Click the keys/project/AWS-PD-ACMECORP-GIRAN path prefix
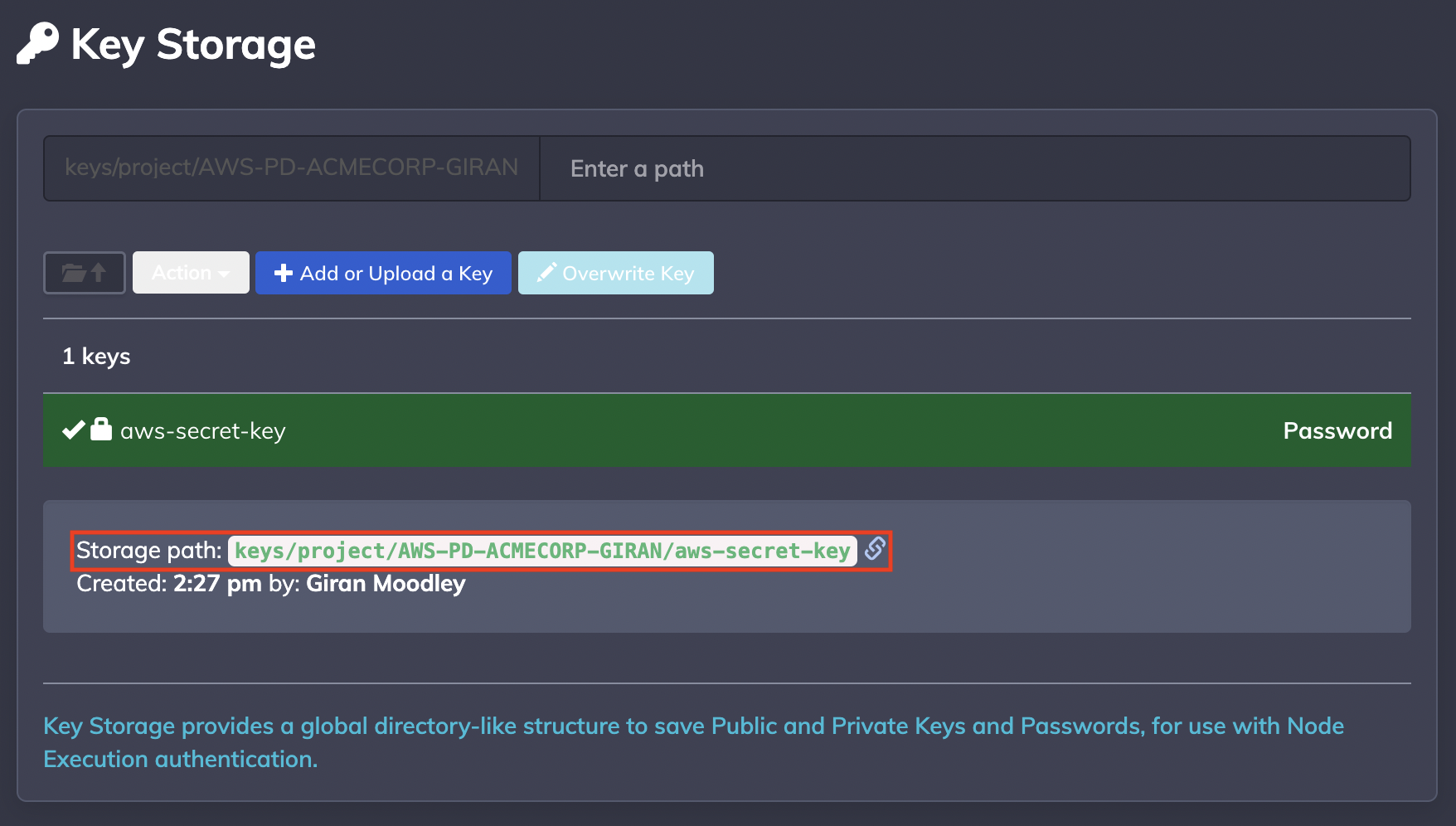The height and width of the screenshot is (826, 1456). (292, 168)
